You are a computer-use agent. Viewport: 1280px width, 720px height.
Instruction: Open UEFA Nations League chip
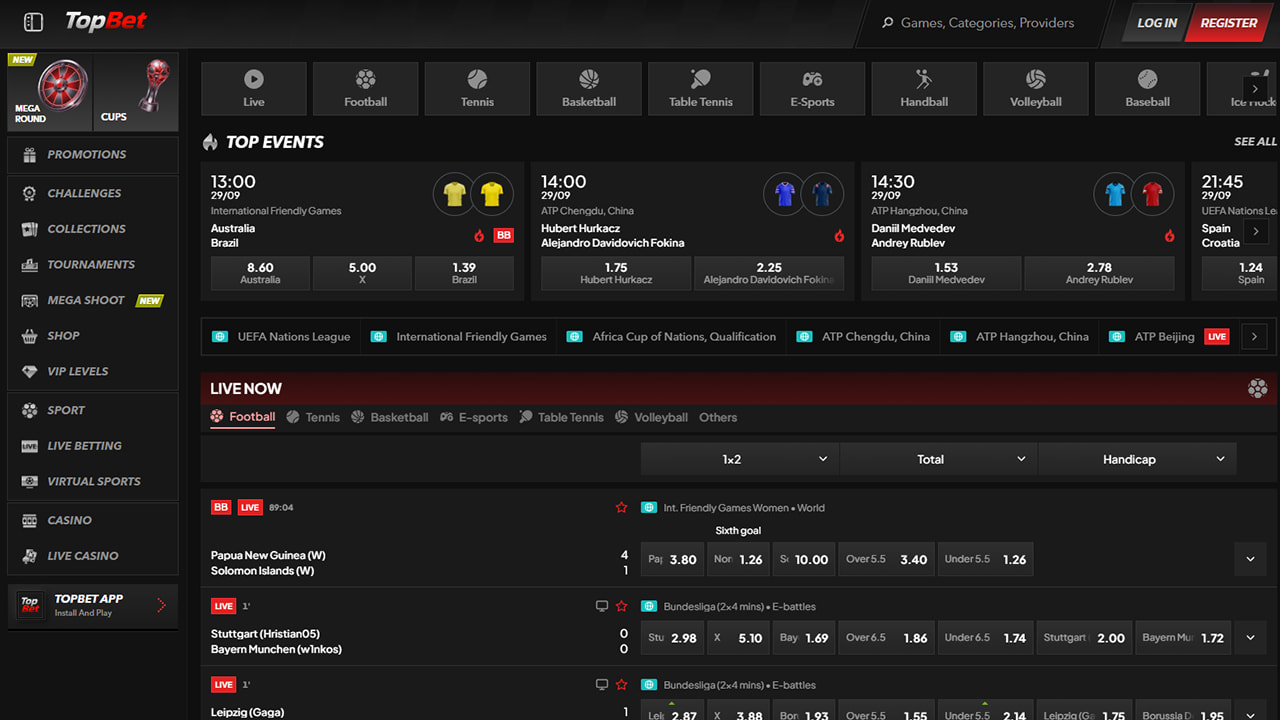[281, 337]
